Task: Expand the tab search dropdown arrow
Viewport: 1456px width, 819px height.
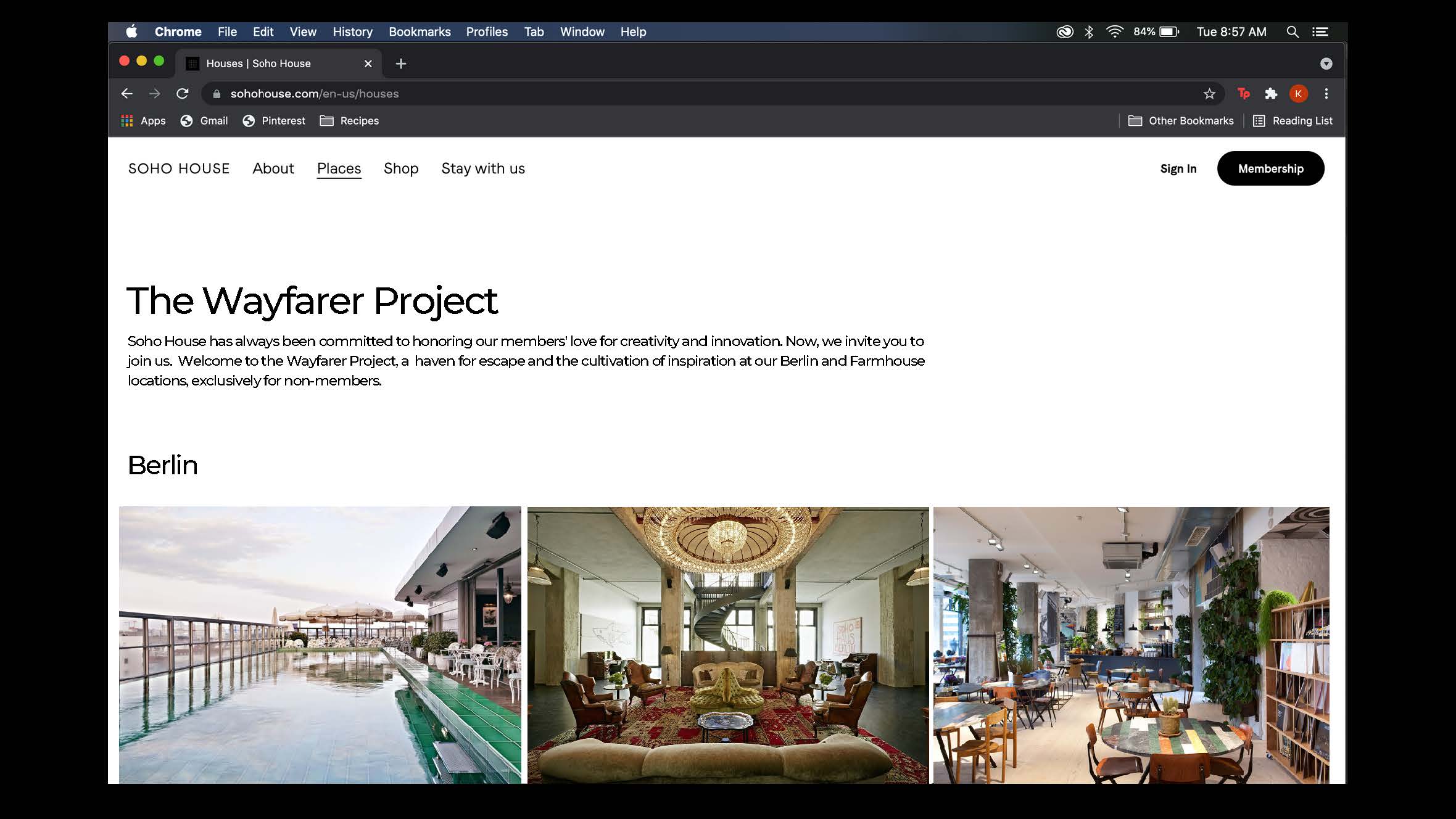Action: (x=1326, y=64)
